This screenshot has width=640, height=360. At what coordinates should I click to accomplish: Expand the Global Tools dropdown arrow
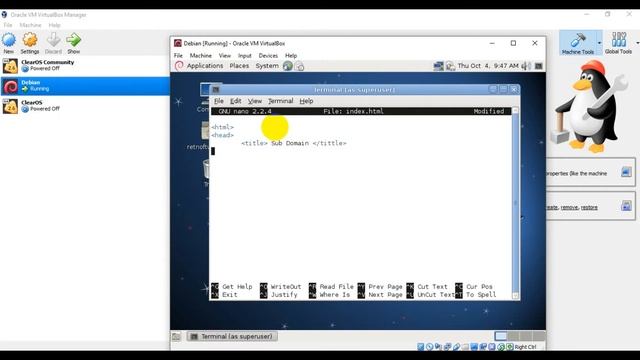(x=637, y=43)
